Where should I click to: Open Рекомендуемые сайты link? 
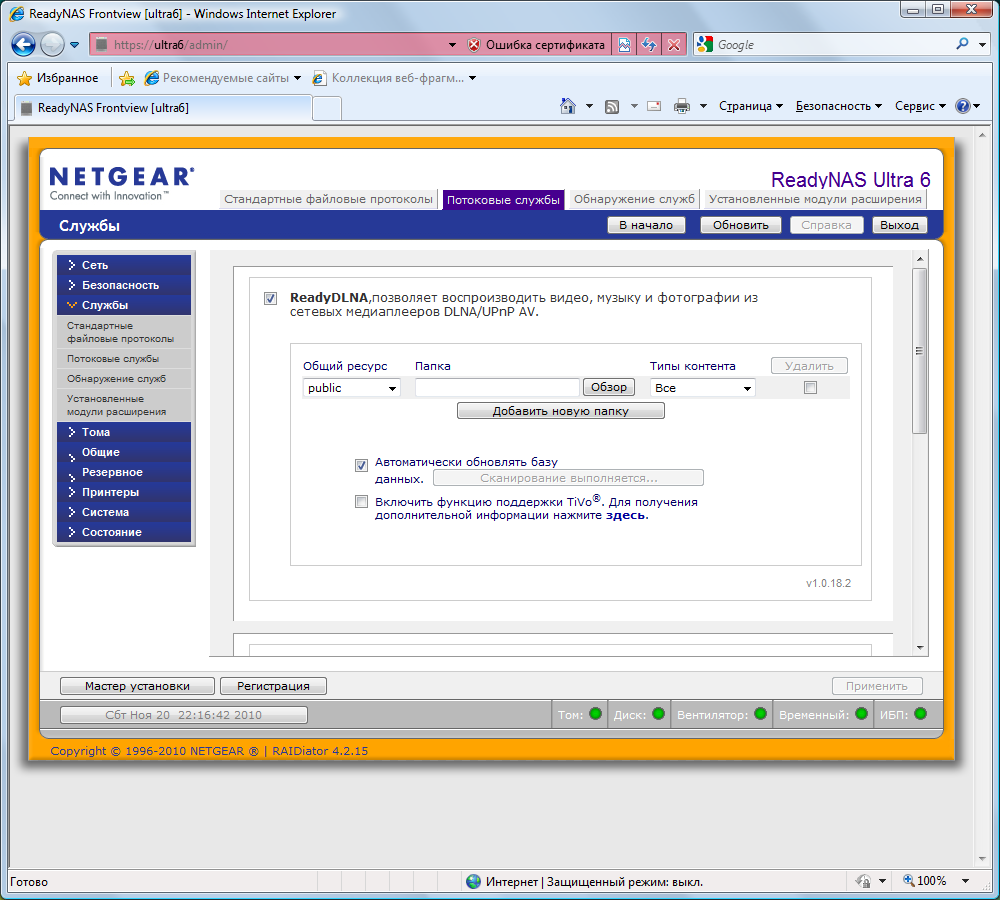click(223, 78)
